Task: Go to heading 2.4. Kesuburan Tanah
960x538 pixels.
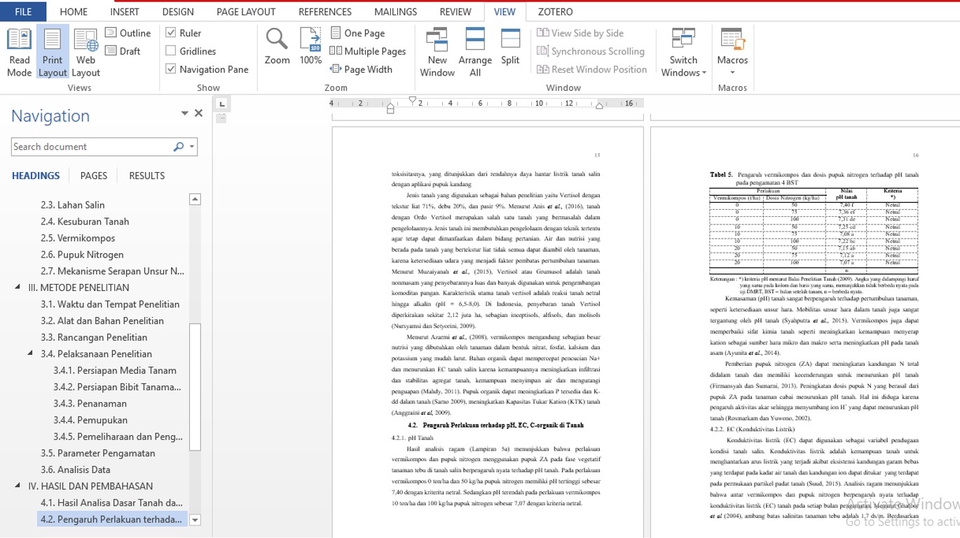Action: [84, 222]
